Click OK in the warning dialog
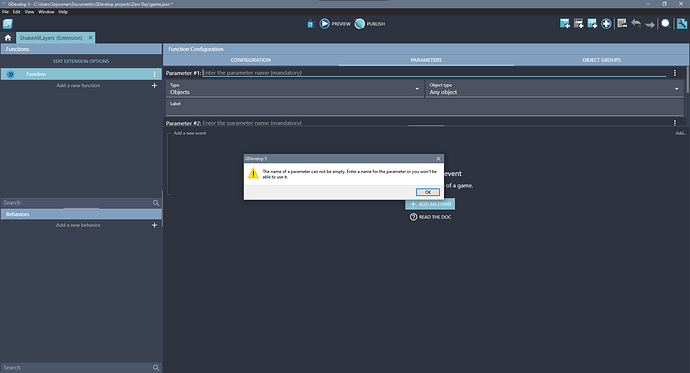Viewport: 690px width, 373px height. 428,192
